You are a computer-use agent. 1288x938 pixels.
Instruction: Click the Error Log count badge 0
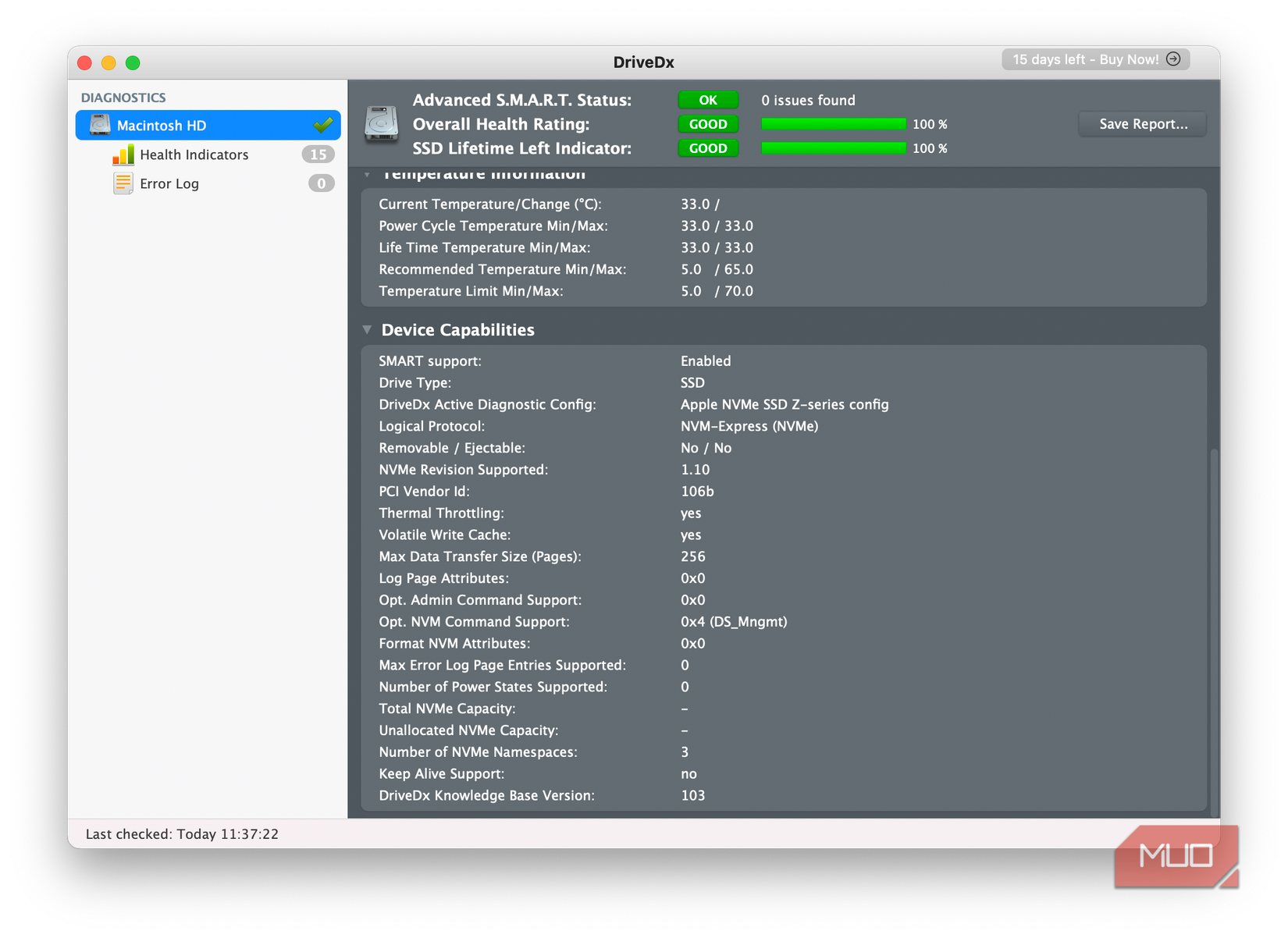coord(322,183)
